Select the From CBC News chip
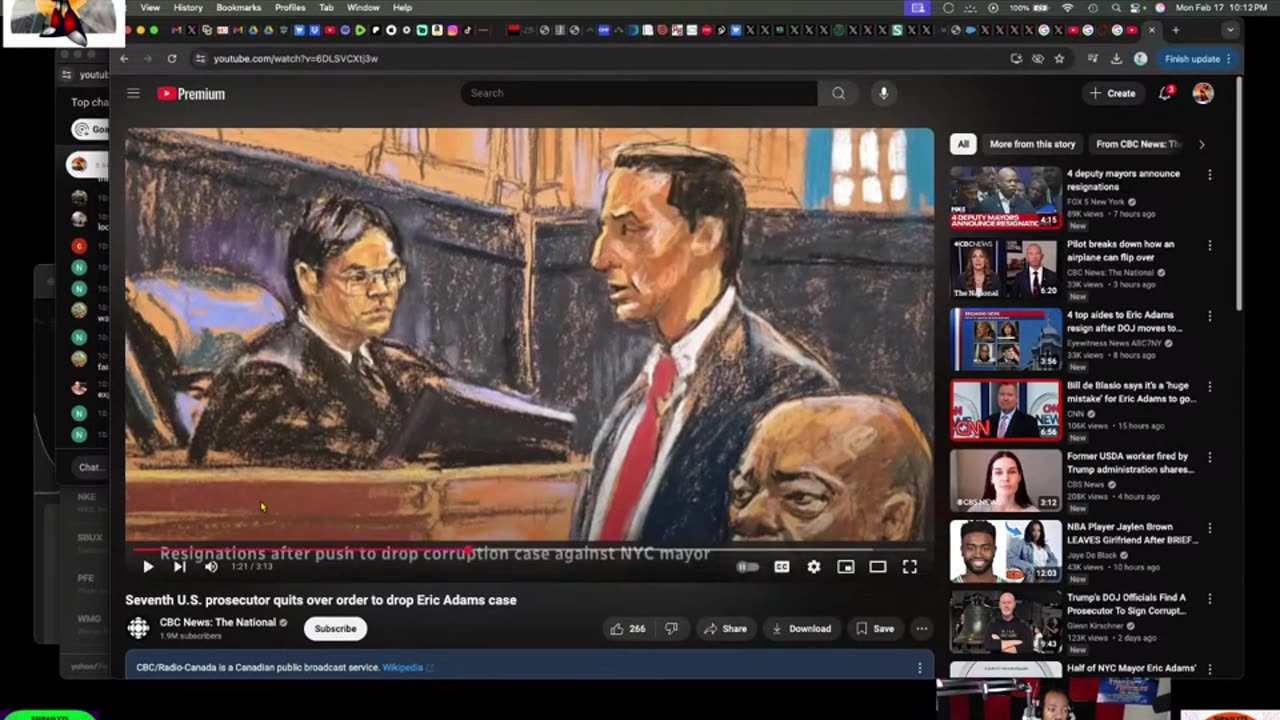 tap(1138, 144)
